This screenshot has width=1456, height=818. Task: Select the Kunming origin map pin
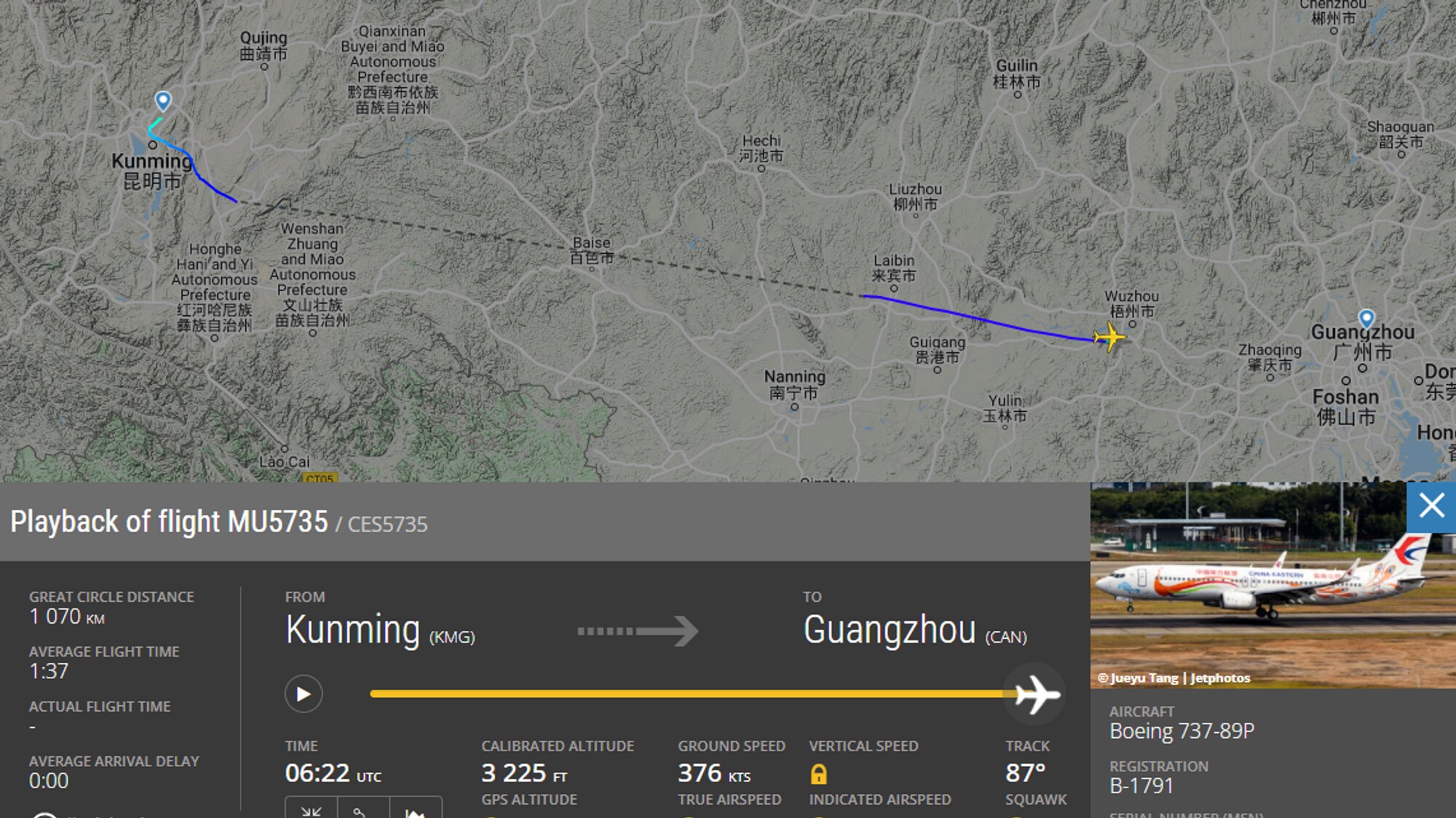[163, 101]
